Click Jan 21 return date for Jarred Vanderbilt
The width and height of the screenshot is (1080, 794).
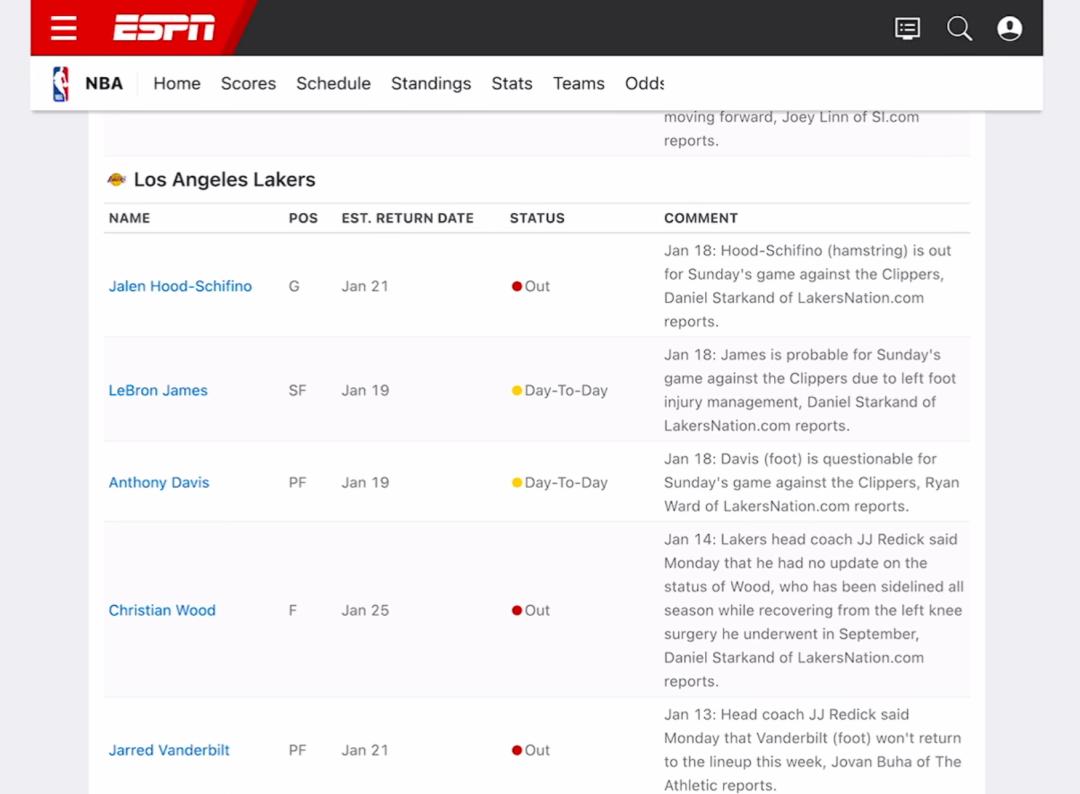pos(365,750)
